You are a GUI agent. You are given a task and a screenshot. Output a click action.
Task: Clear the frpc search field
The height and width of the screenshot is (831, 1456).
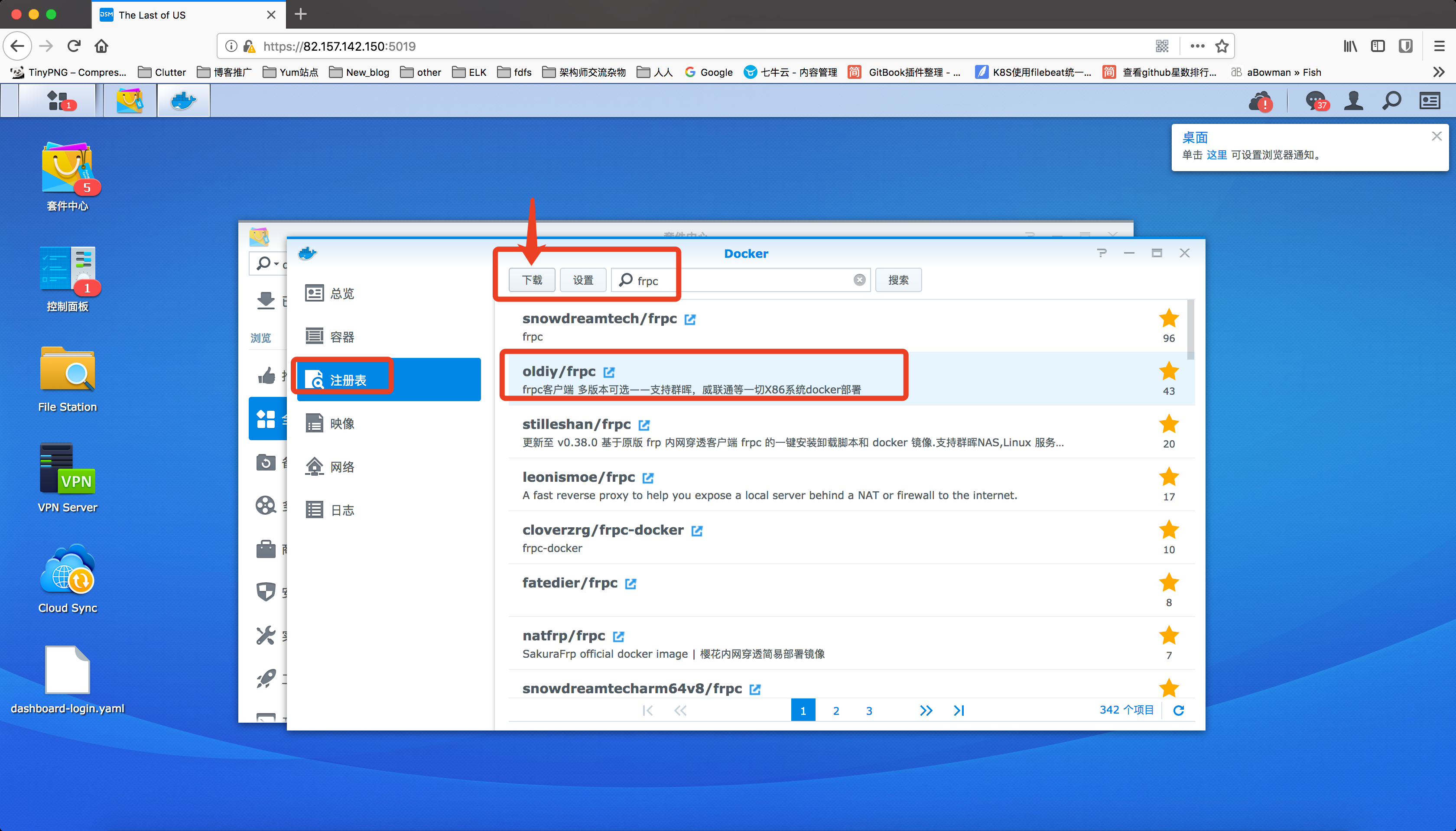click(x=860, y=279)
